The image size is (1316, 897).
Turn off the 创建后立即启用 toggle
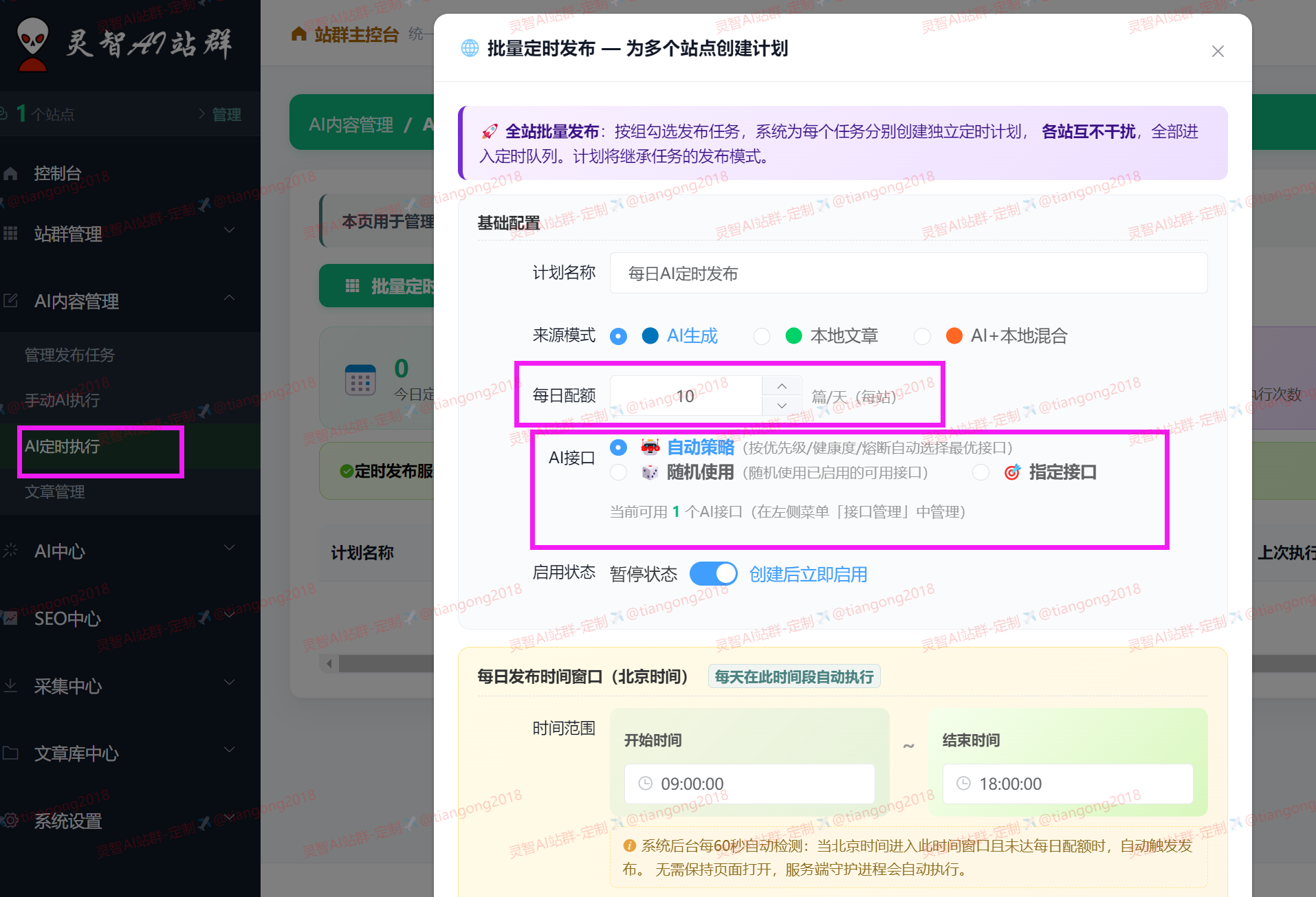pos(713,573)
